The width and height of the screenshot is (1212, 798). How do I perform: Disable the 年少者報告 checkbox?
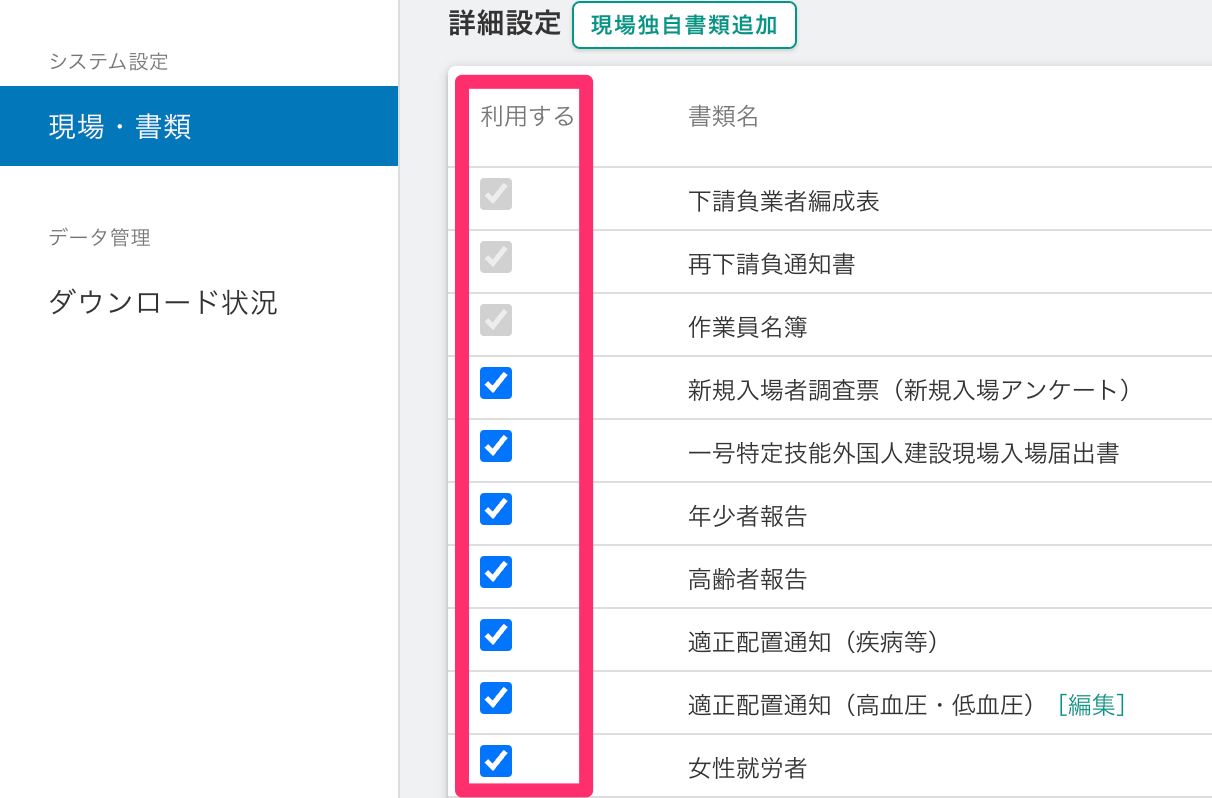496,509
